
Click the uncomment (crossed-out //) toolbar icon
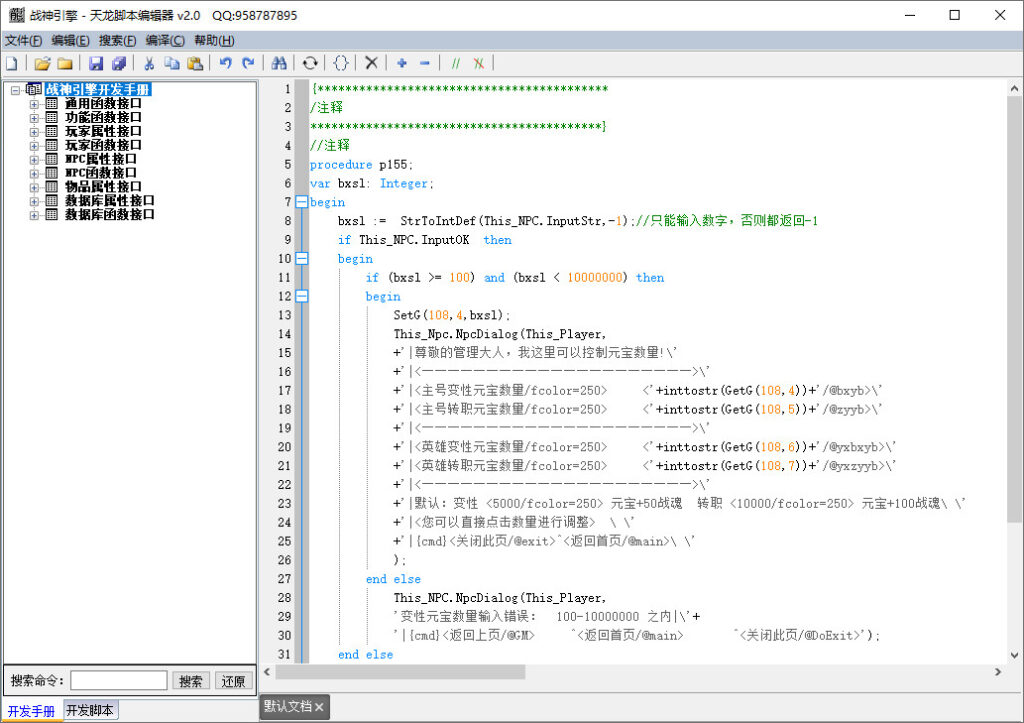(479, 63)
